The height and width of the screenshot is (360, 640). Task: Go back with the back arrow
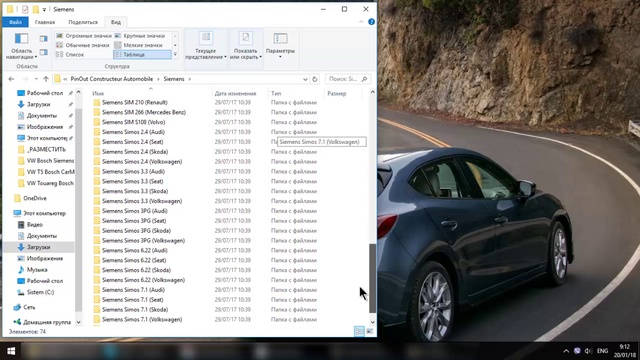coord(11,79)
